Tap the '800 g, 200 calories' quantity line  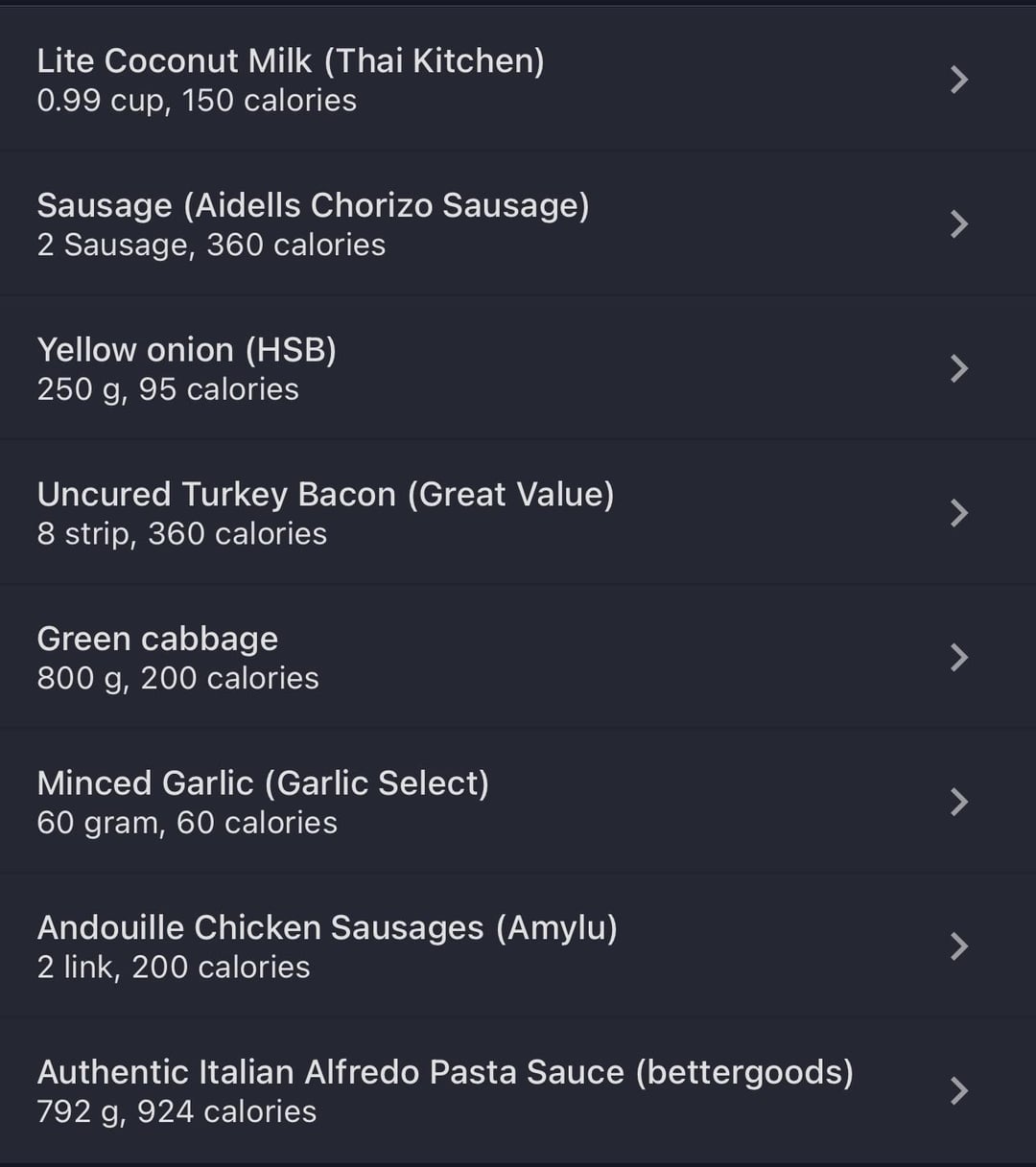(x=177, y=679)
